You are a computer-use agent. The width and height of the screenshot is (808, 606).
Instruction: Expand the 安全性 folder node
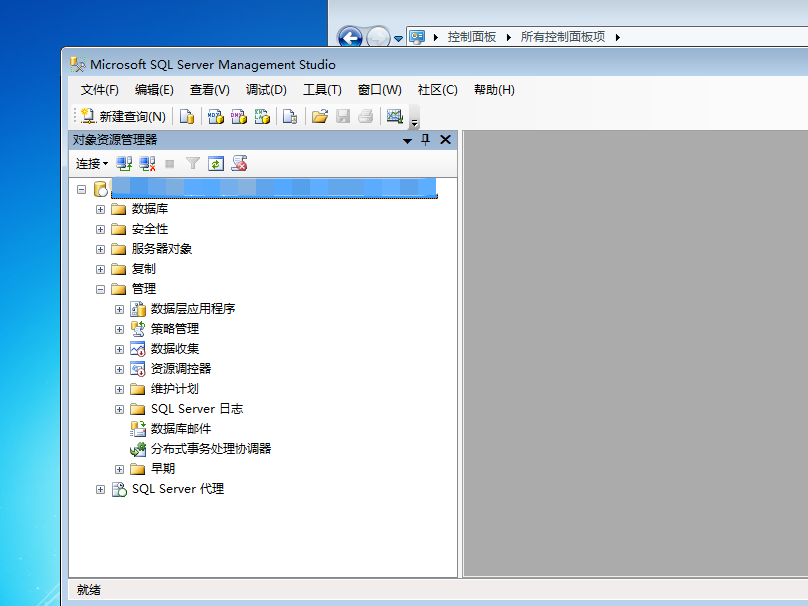click(100, 229)
